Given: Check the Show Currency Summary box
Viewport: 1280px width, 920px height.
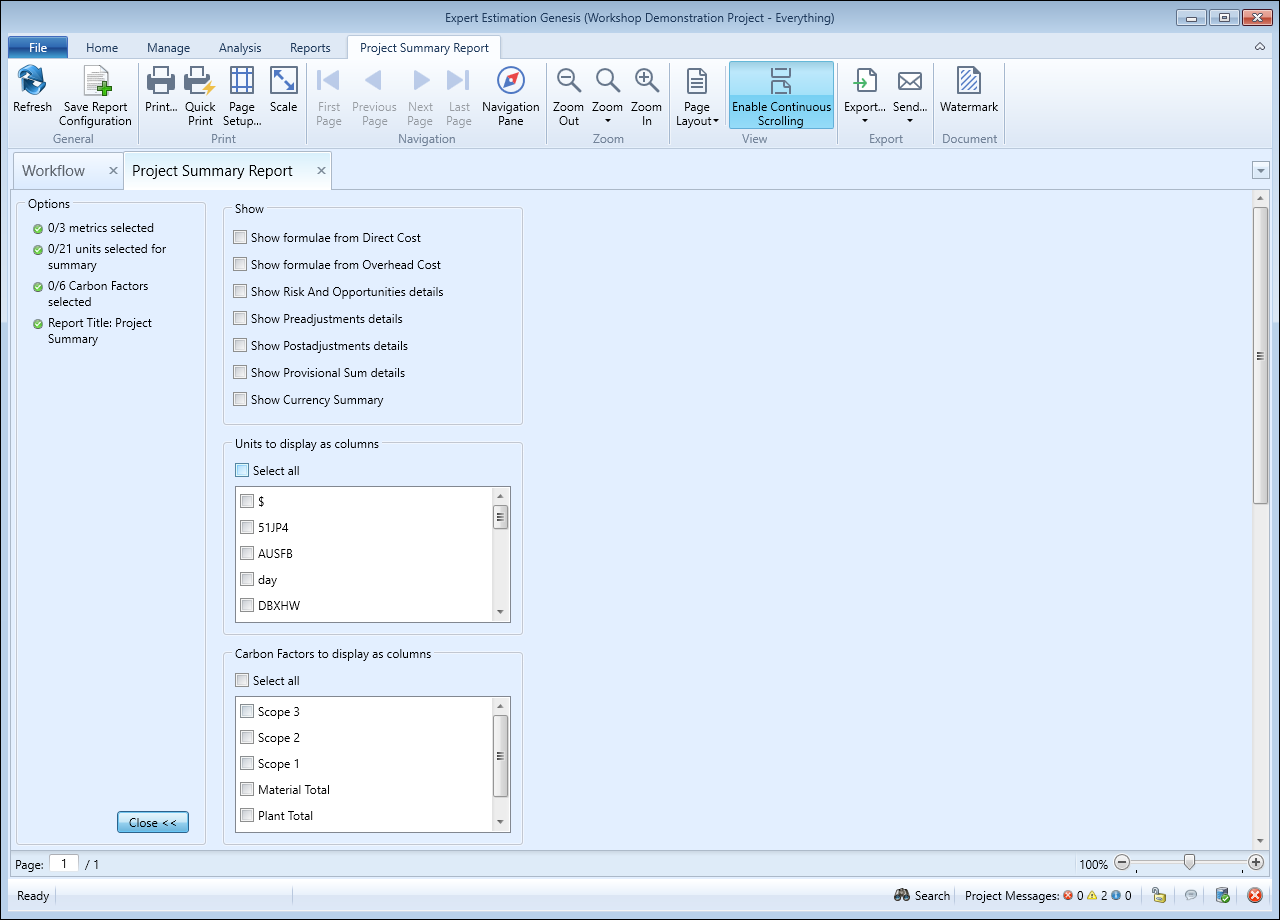Looking at the screenshot, I should click(240, 400).
